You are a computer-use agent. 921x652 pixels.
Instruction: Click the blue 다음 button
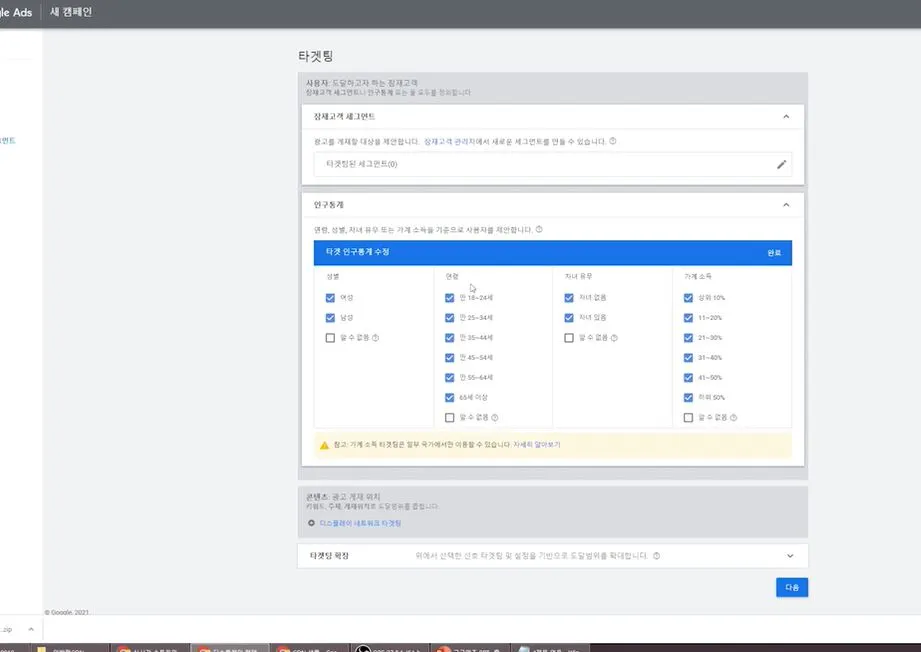792,587
